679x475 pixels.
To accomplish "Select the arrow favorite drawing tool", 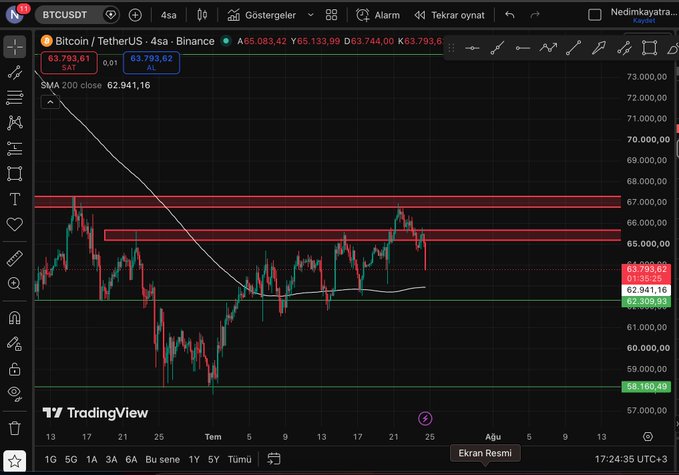I will coord(598,48).
